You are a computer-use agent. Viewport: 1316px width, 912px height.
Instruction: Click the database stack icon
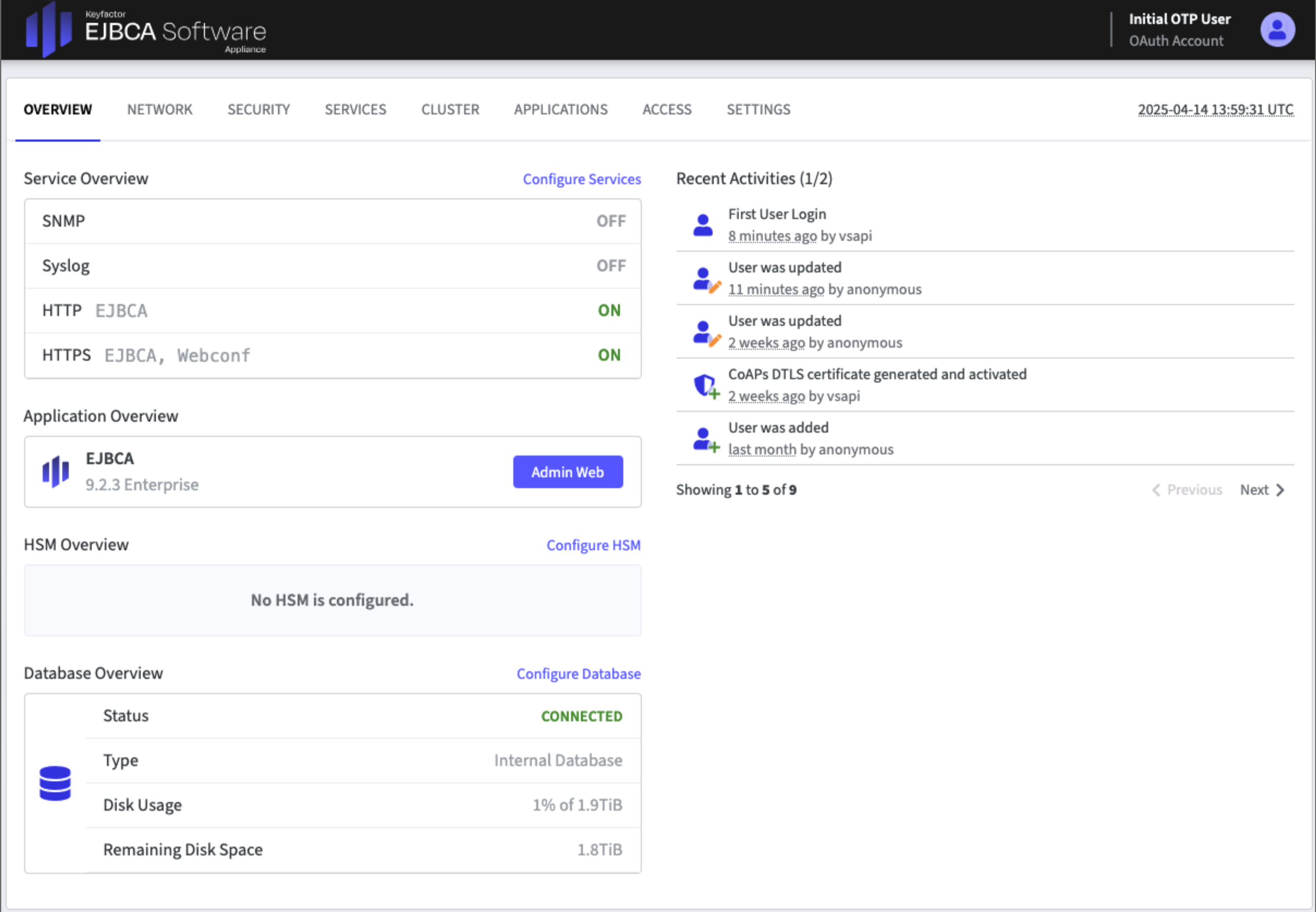coord(55,783)
